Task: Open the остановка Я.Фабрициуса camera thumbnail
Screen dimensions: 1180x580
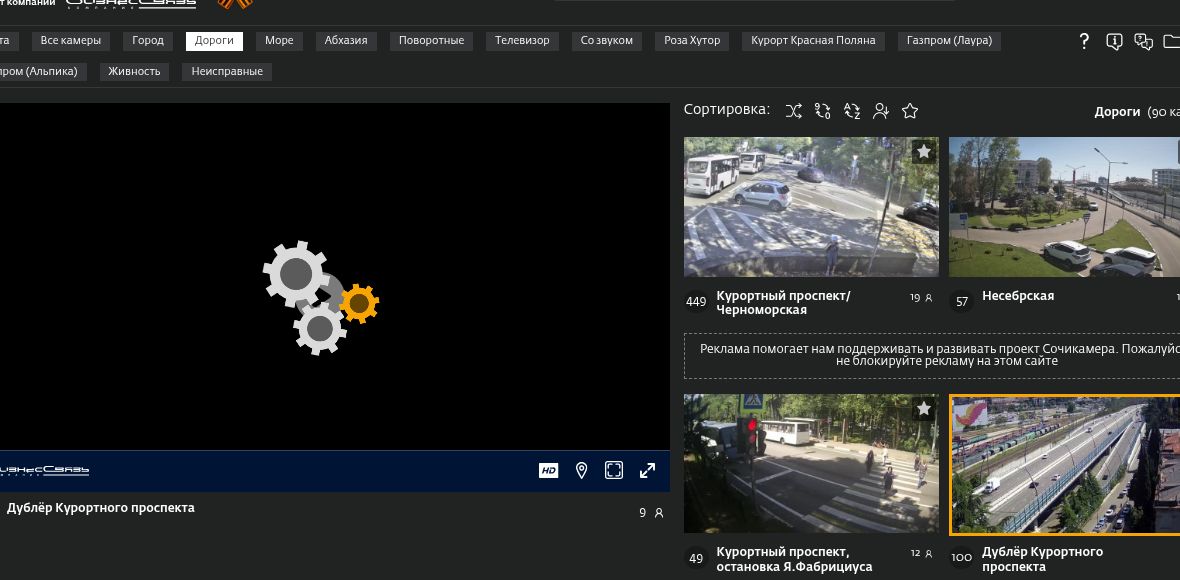Action: coord(811,463)
